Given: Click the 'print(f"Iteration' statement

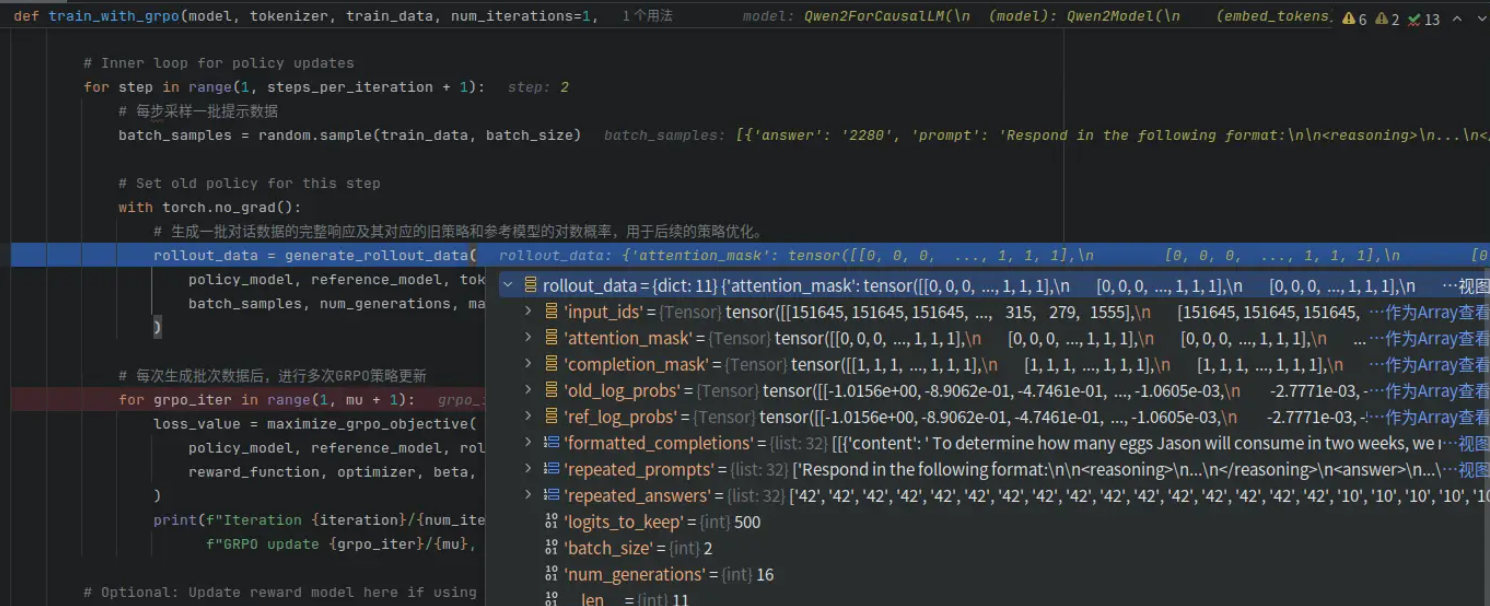Looking at the screenshot, I should [x=319, y=520].
